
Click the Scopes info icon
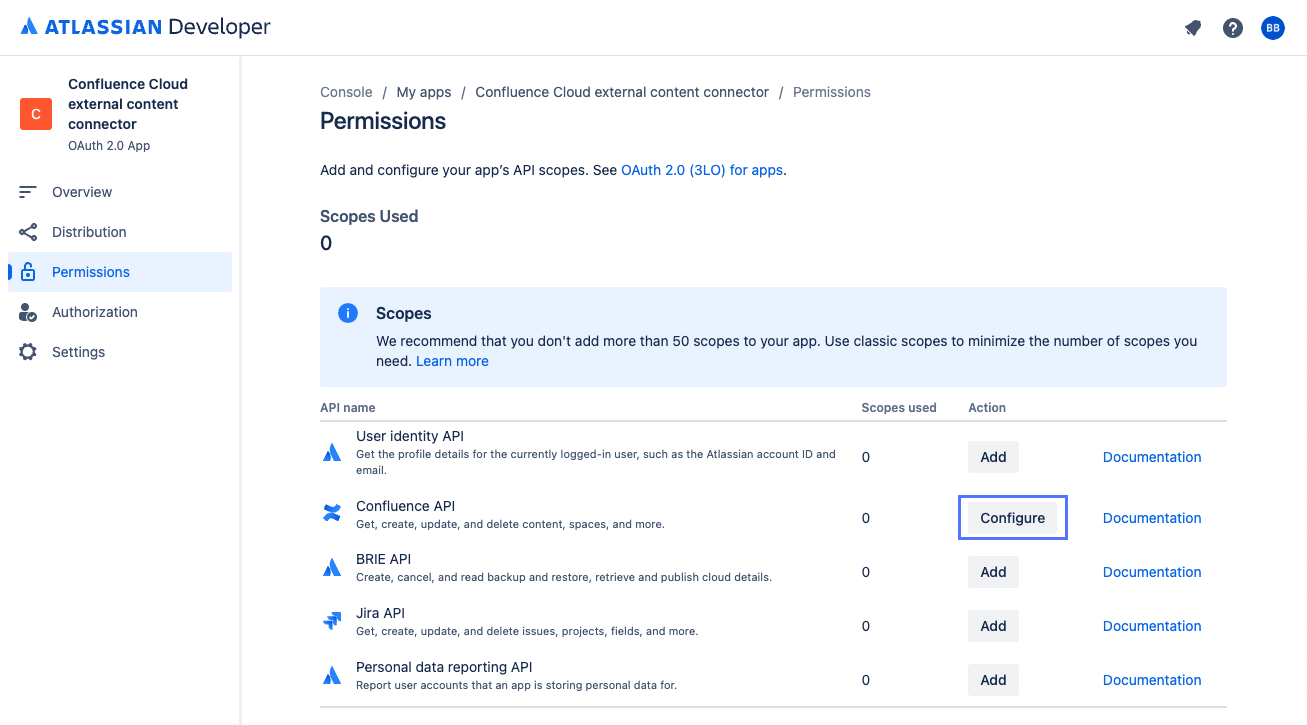click(x=348, y=313)
